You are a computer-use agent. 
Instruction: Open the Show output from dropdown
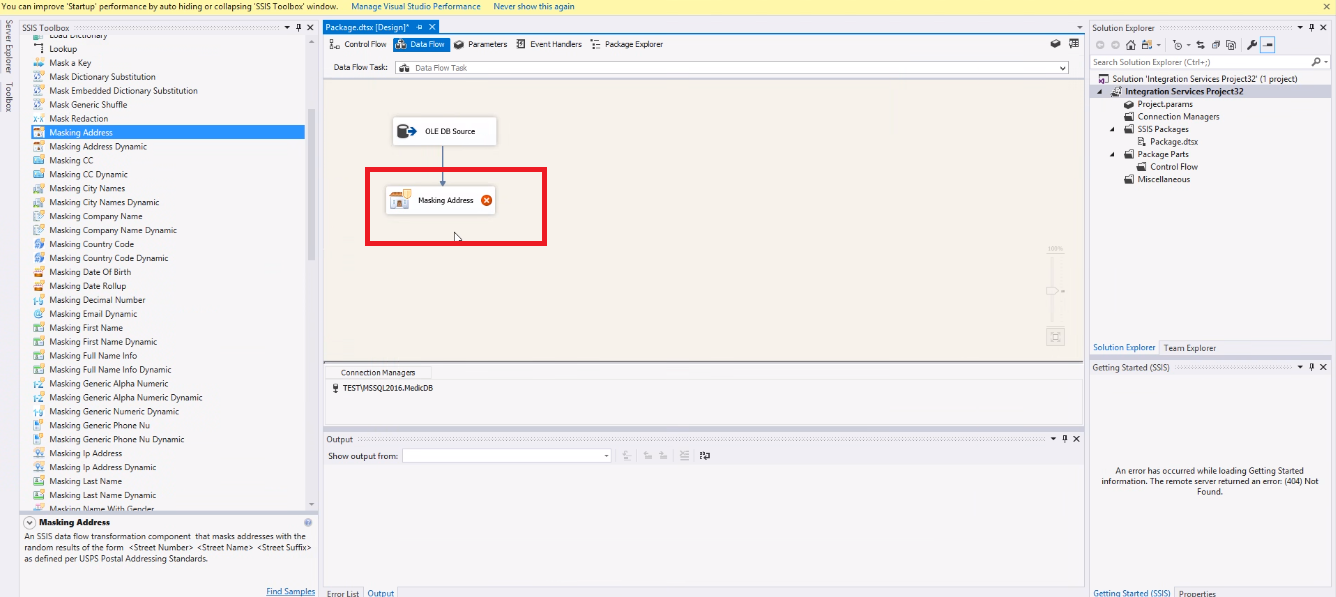(x=606, y=455)
